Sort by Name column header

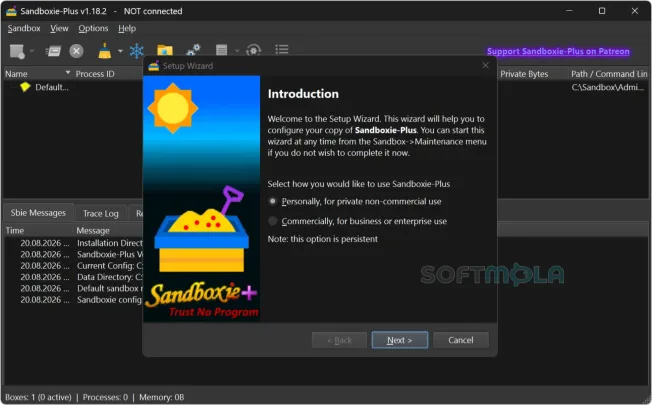coord(37,74)
